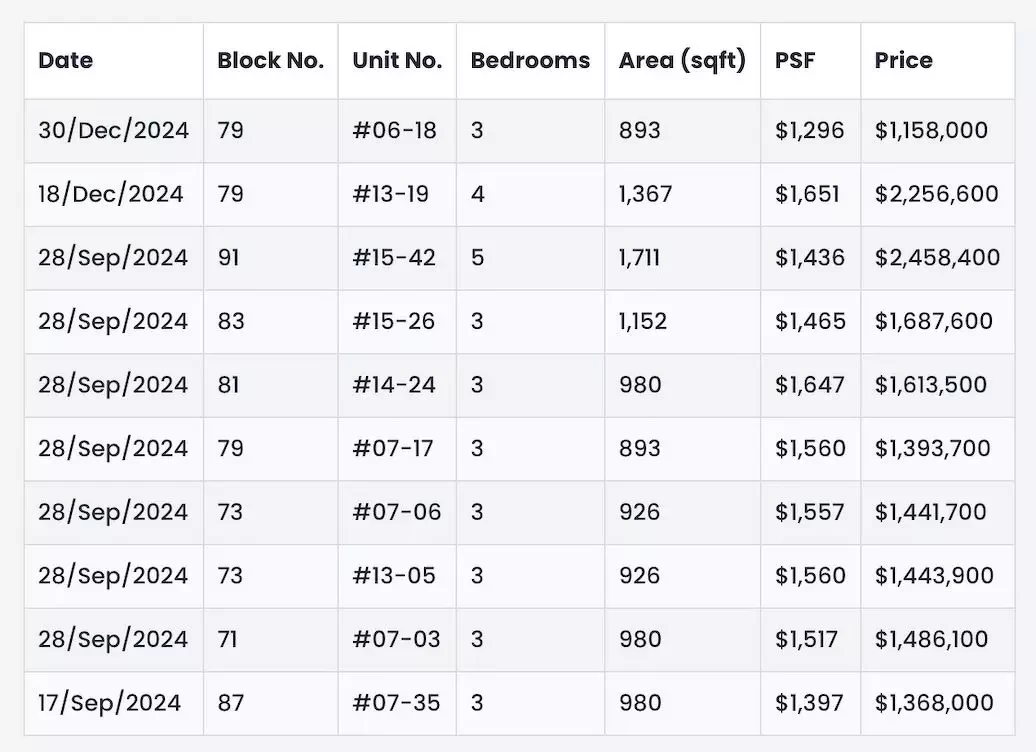Click the PSF column header
This screenshot has height=752, width=1036.
point(811,61)
